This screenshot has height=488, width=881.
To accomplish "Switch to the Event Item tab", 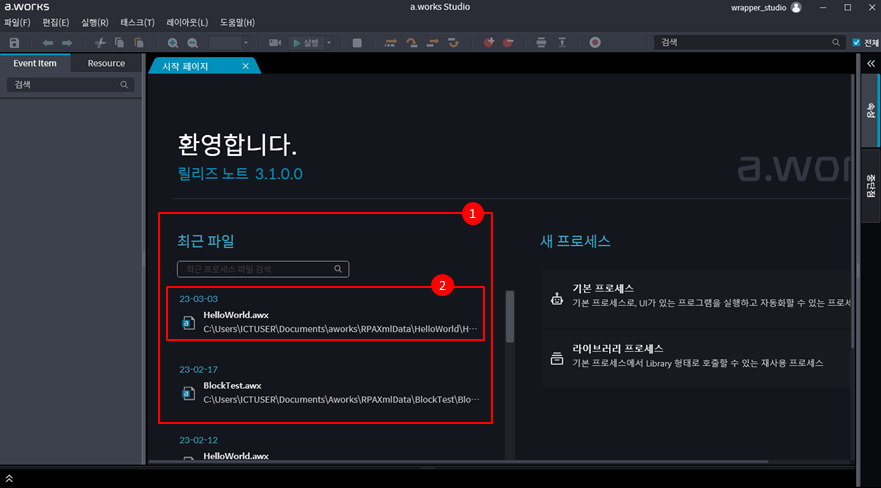I will pyautogui.click(x=35, y=63).
